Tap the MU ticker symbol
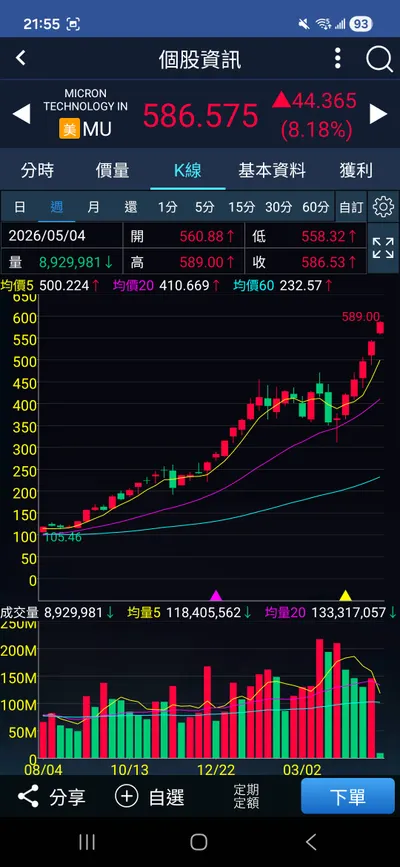This screenshot has height=867, width=400. pyautogui.click(x=97, y=129)
